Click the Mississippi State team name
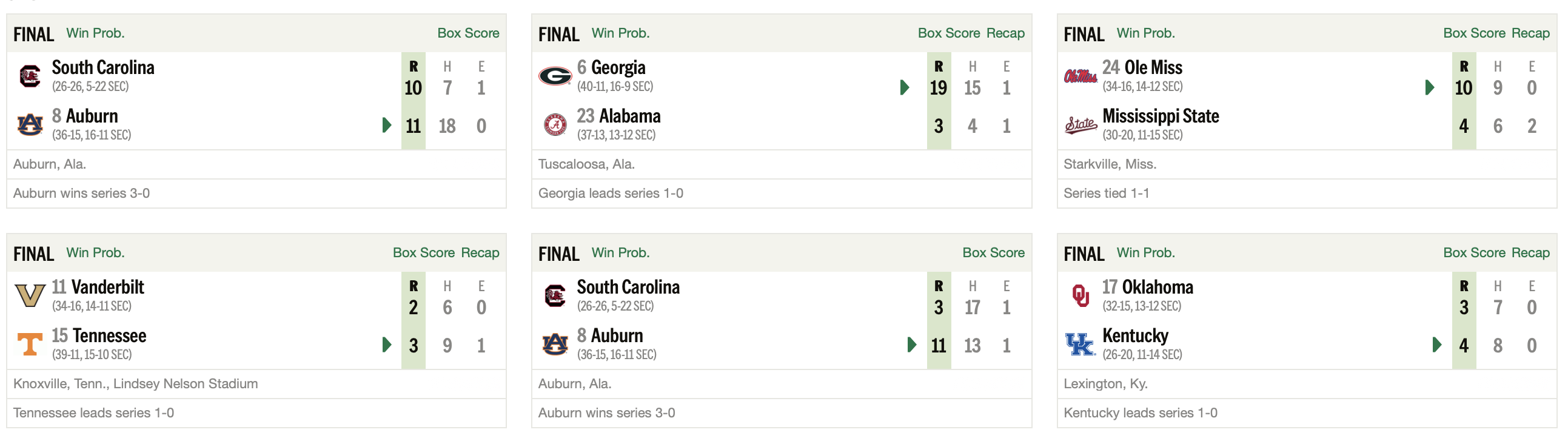This screenshot has height=438, width=1568. click(1160, 116)
